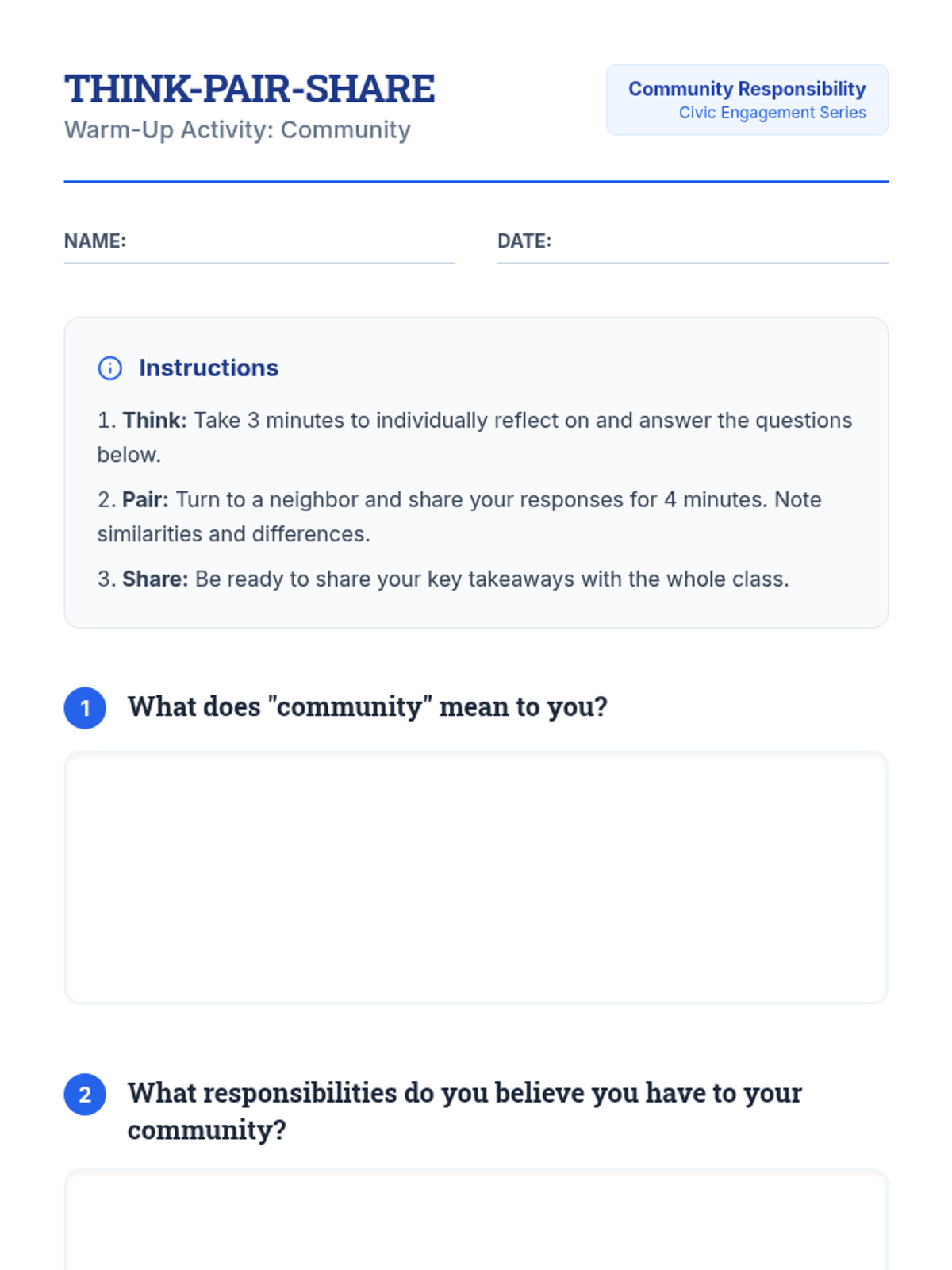
Task: Click the bold Think: step label
Action: pyautogui.click(x=155, y=421)
